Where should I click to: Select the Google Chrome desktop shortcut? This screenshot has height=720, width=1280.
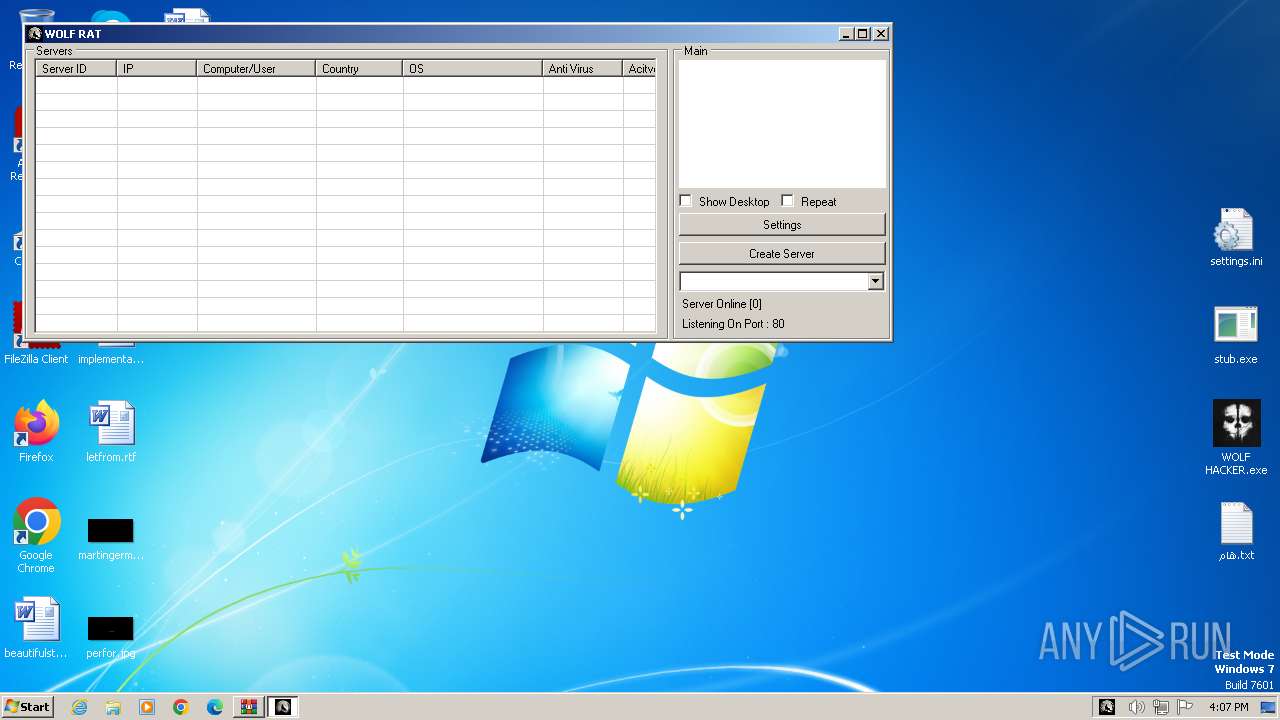coord(36,535)
